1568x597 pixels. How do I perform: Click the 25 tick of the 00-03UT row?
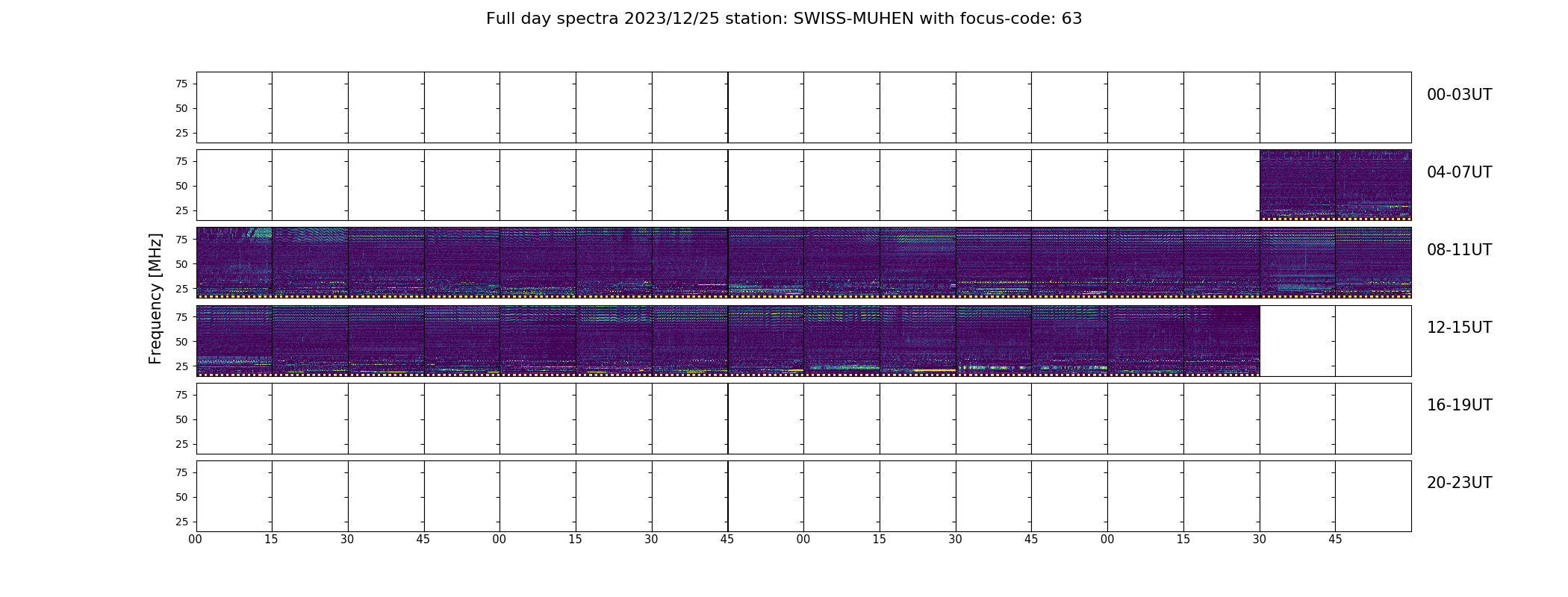pos(181,133)
